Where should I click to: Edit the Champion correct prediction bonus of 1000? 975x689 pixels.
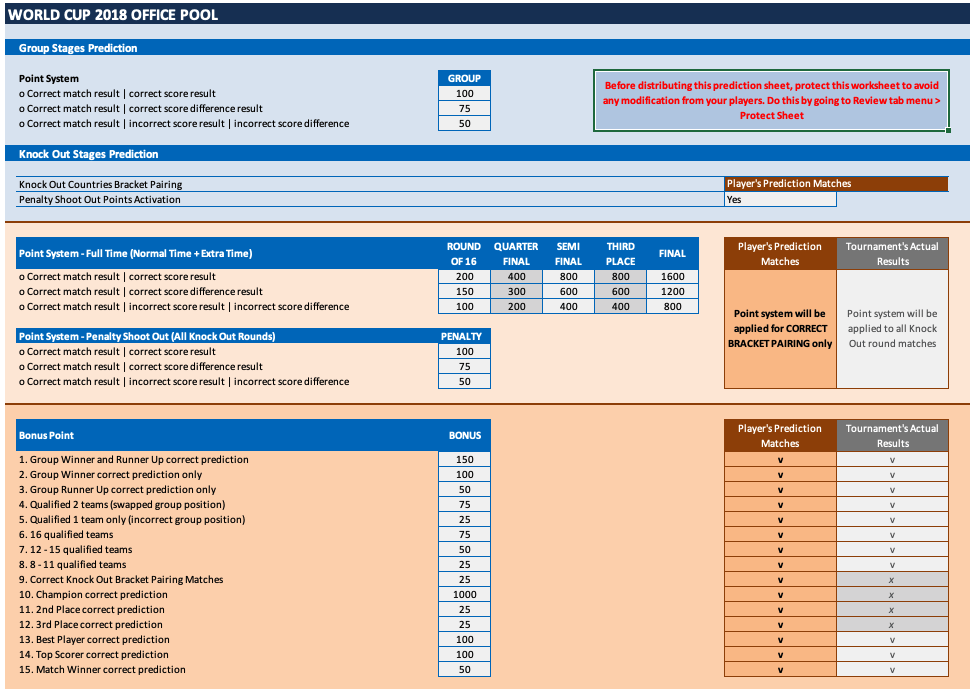pyautogui.click(x=463, y=594)
